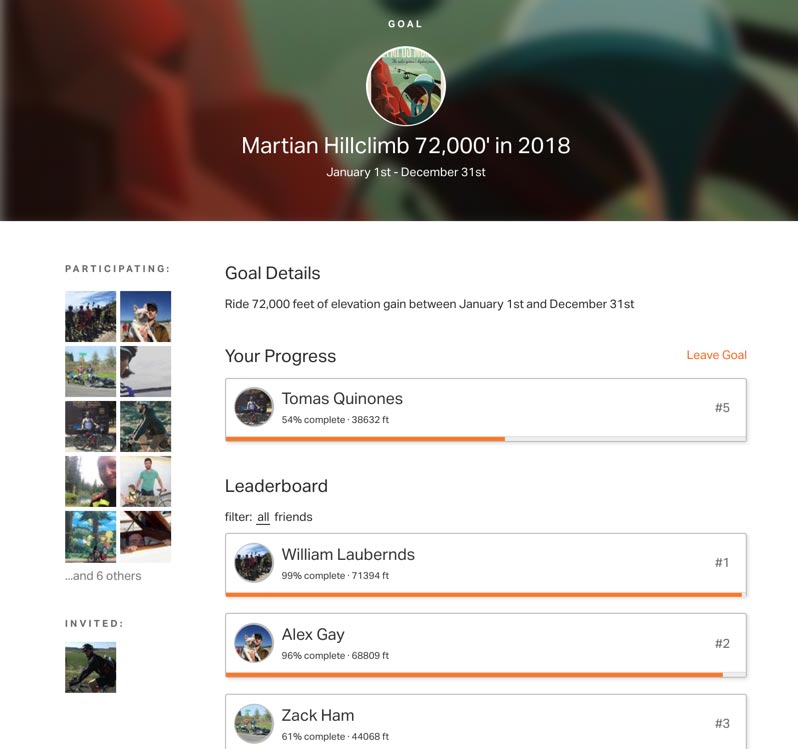Select the group-of-cyclists participant thumbnail
Image resolution: width=798 pixels, height=749 pixels.
pyautogui.click(x=91, y=316)
